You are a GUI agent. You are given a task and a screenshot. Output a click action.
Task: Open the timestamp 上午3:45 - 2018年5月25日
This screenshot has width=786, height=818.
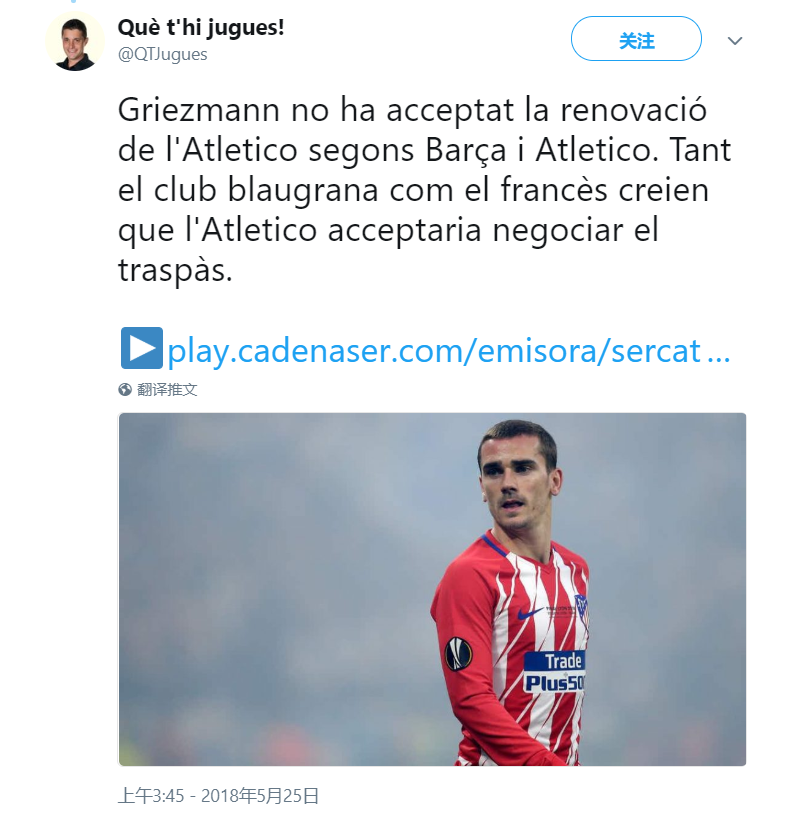[x=218, y=796]
